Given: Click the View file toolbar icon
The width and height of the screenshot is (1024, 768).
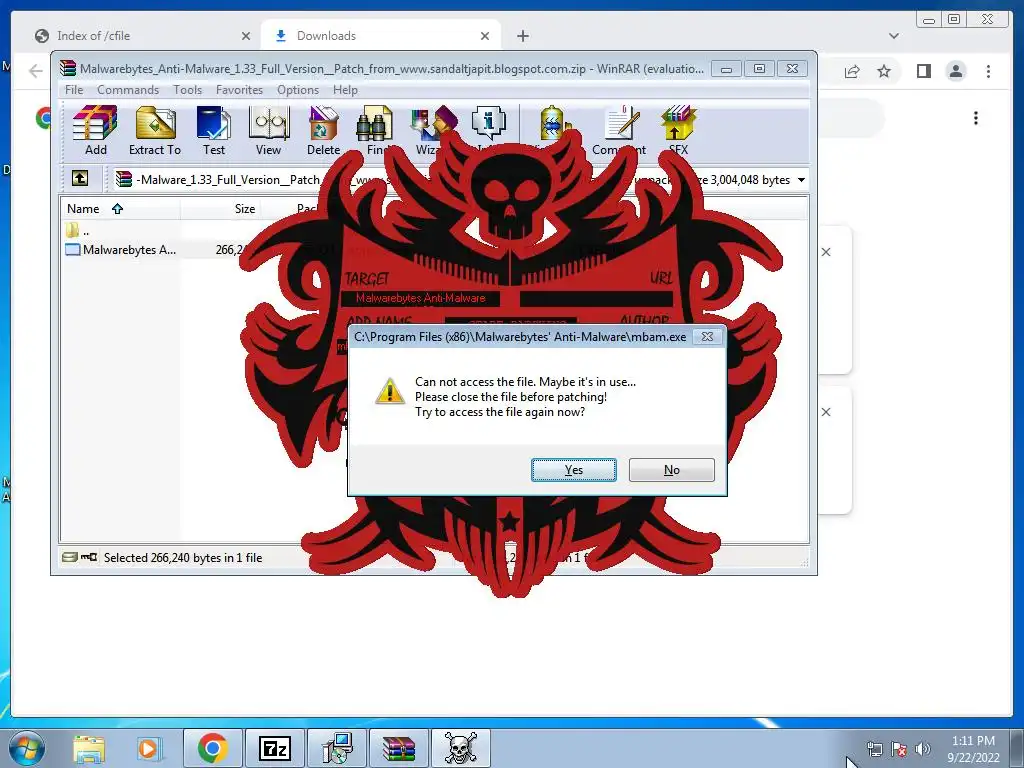Looking at the screenshot, I should click(268, 131).
